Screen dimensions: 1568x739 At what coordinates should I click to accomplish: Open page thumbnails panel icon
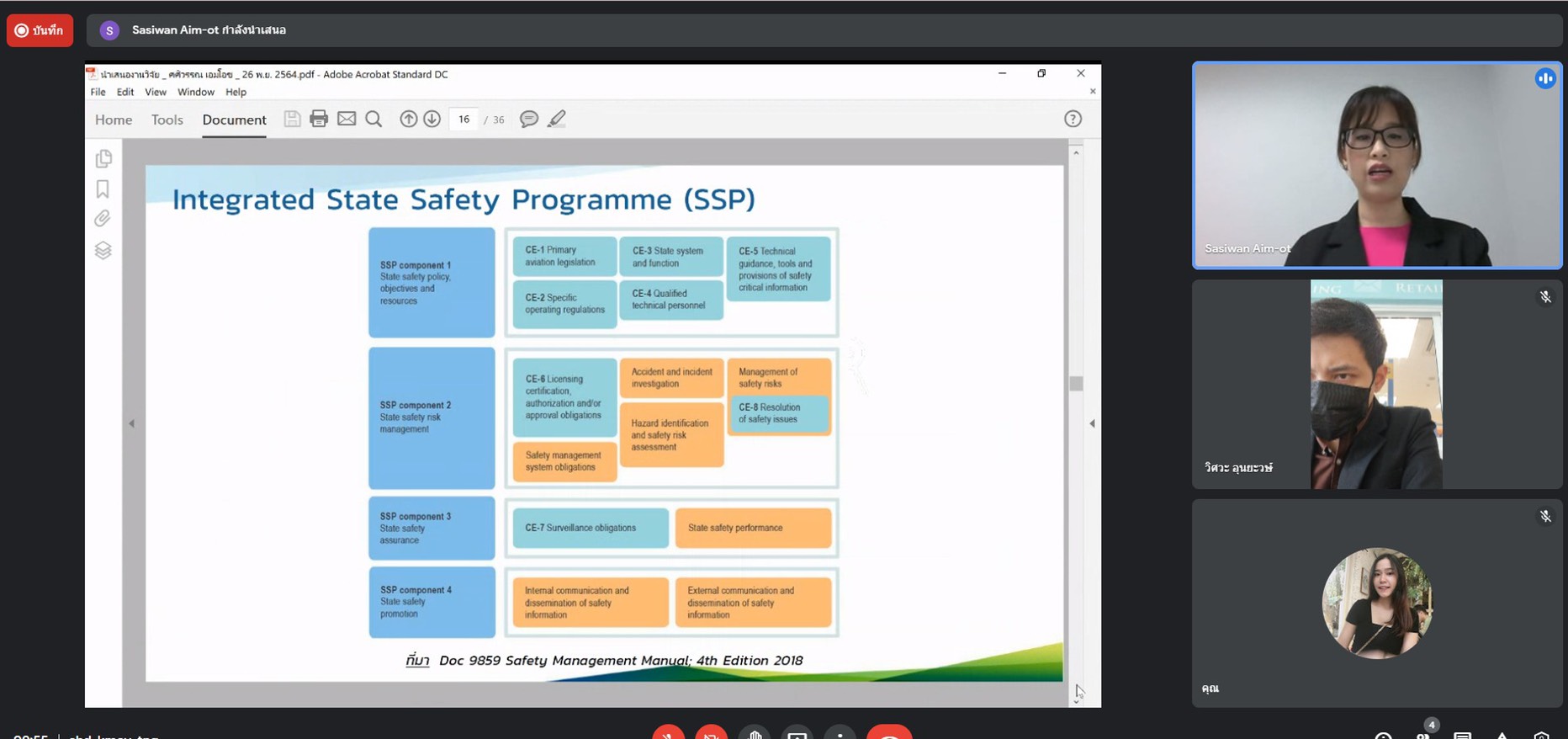pos(103,158)
